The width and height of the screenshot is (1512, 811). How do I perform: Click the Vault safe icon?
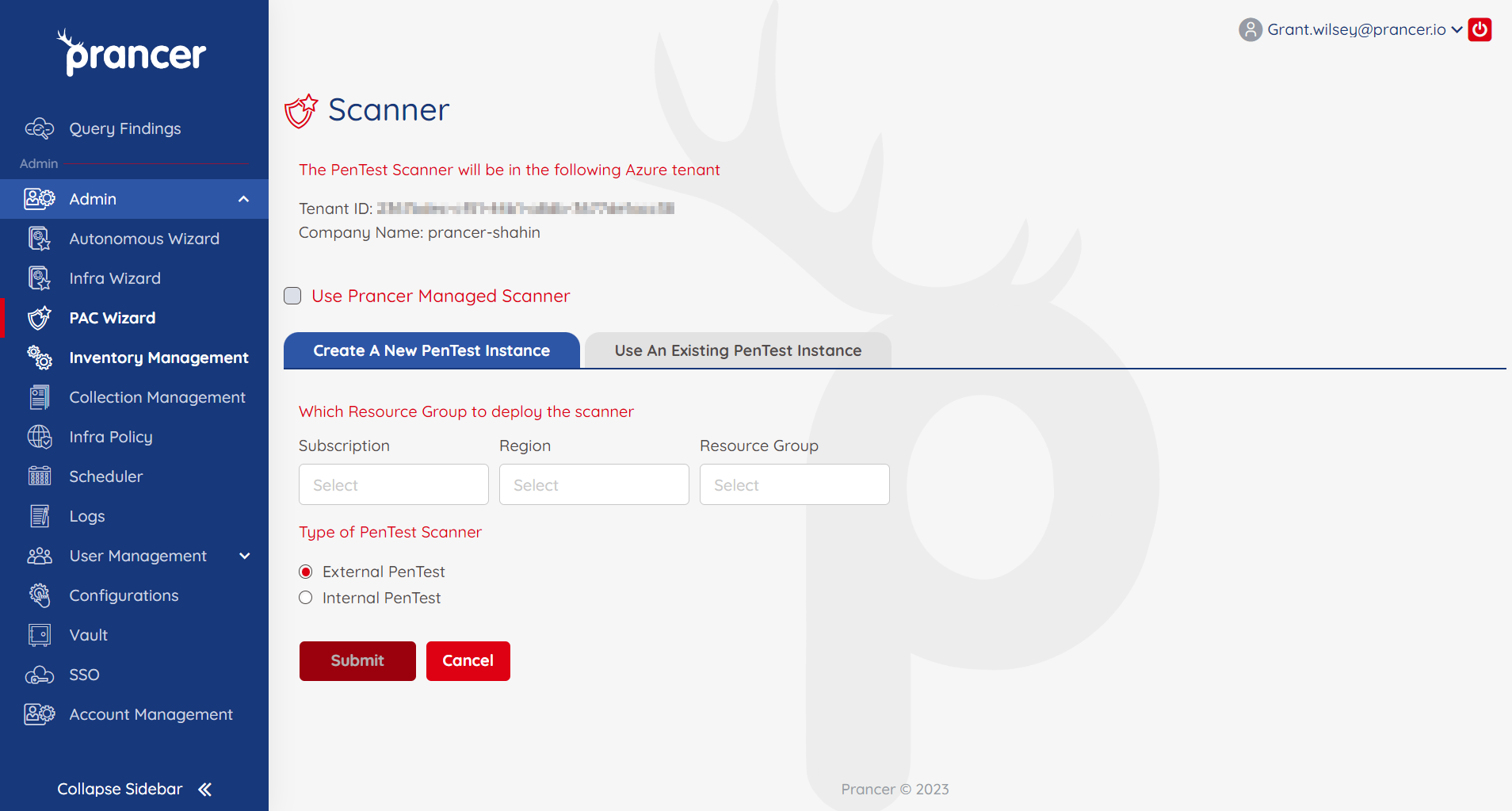[x=40, y=635]
